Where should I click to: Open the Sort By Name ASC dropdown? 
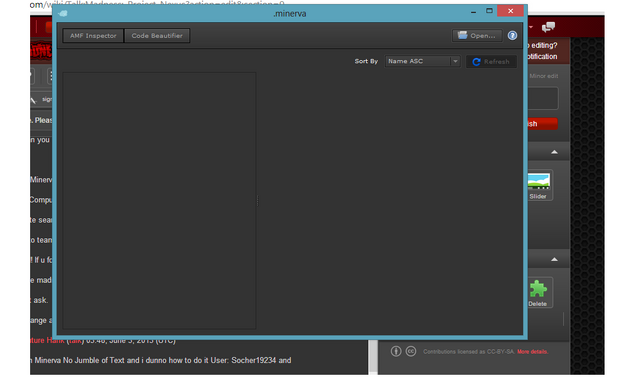(422, 61)
